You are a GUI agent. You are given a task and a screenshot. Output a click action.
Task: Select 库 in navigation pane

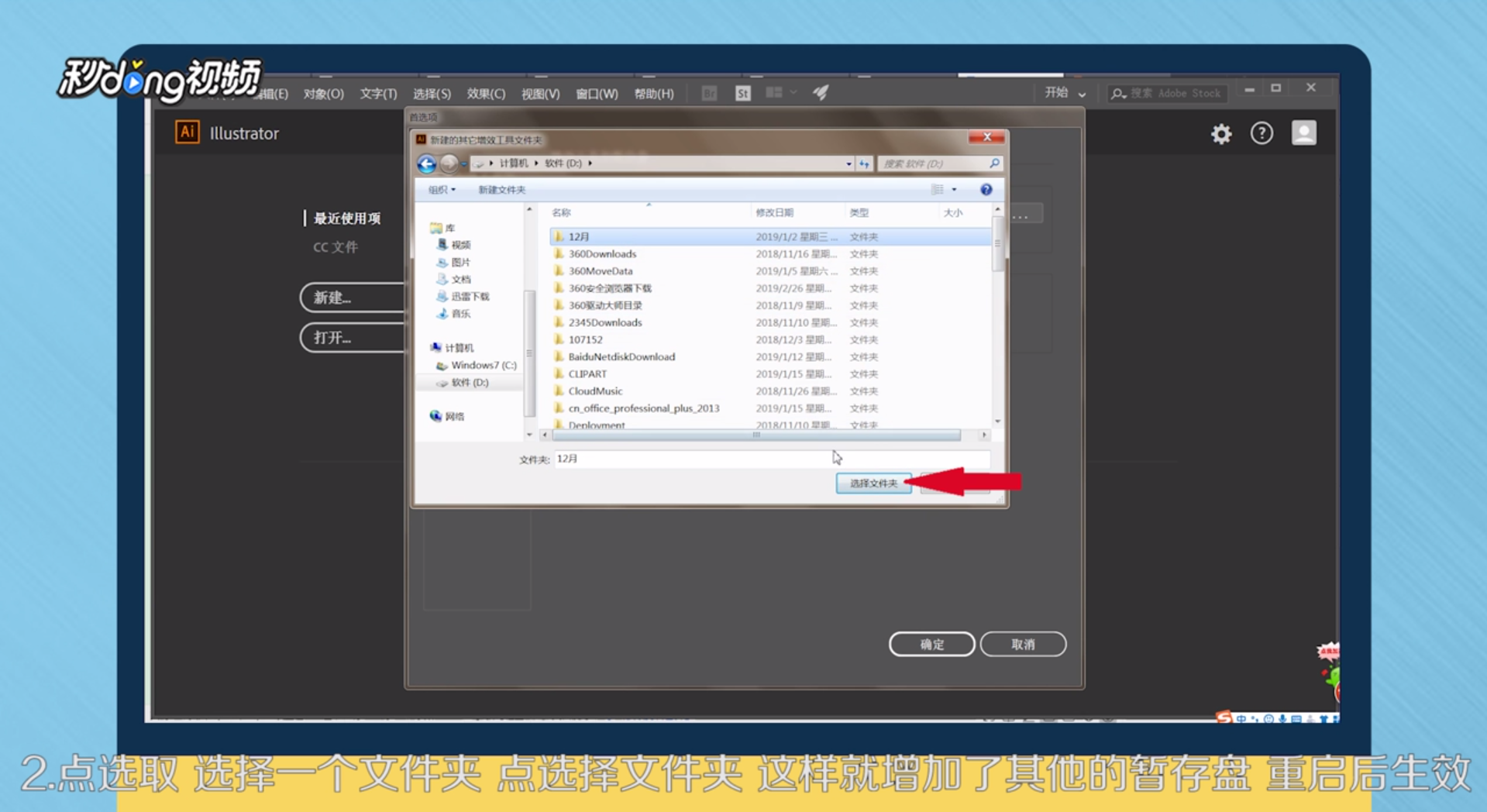(x=443, y=228)
